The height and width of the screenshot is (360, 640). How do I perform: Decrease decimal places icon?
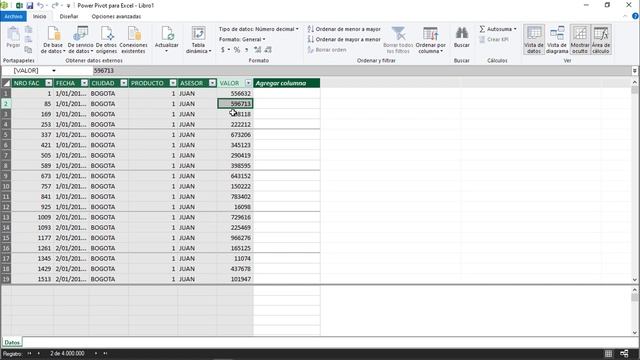[x=268, y=50]
